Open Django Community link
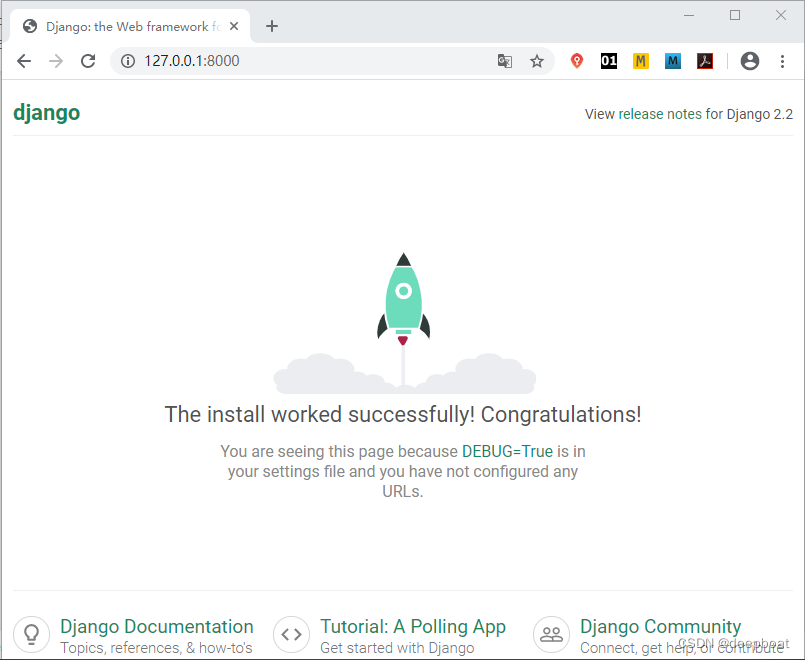This screenshot has width=805, height=660. 660,627
